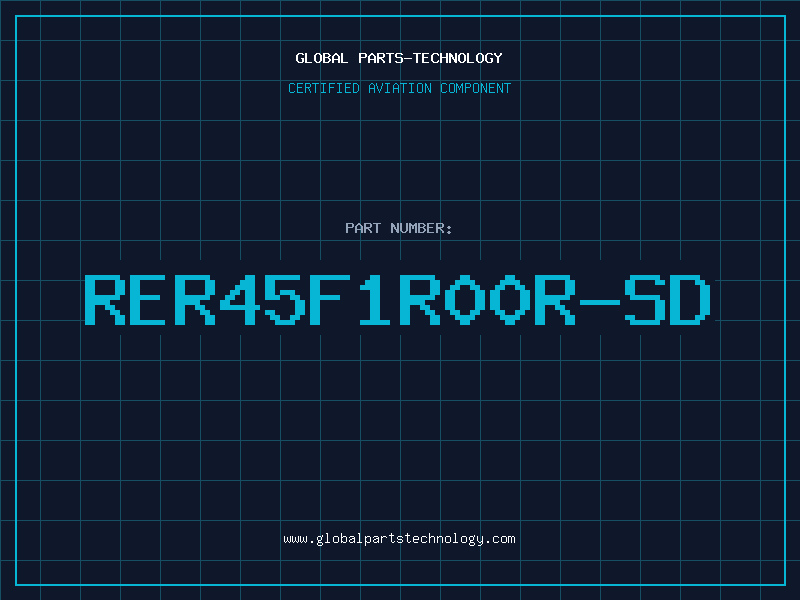The height and width of the screenshot is (600, 800).
Task: Click the letter E in the part number
Action: (147, 299)
